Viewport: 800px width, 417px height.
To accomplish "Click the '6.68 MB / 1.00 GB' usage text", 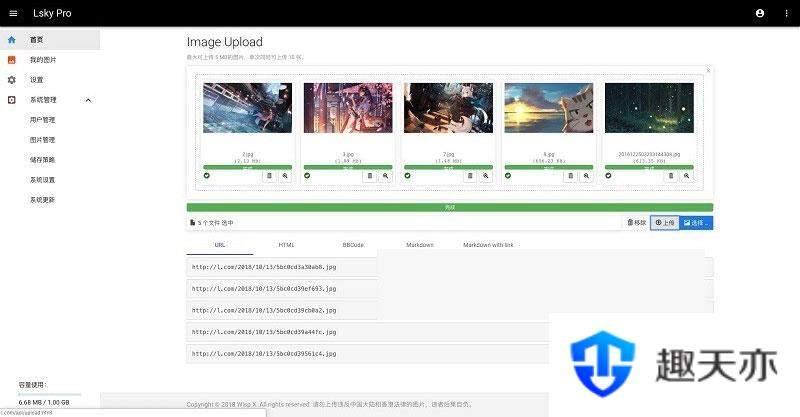I will pos(44,402).
